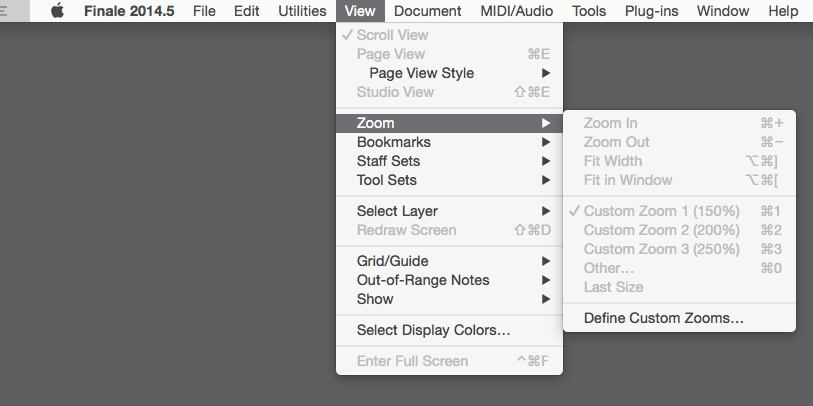Viewport: 813px width, 406px height.
Task: Click Define Custom Zooms… entry
Action: pos(664,318)
